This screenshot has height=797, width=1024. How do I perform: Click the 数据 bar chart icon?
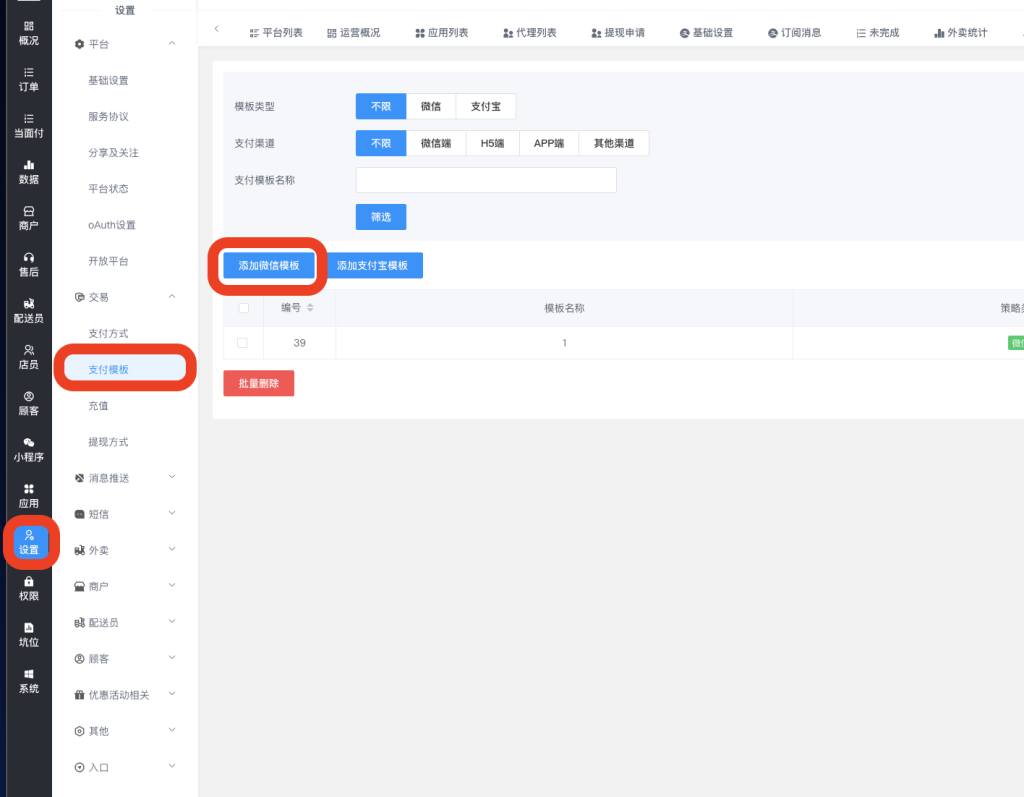(29, 165)
